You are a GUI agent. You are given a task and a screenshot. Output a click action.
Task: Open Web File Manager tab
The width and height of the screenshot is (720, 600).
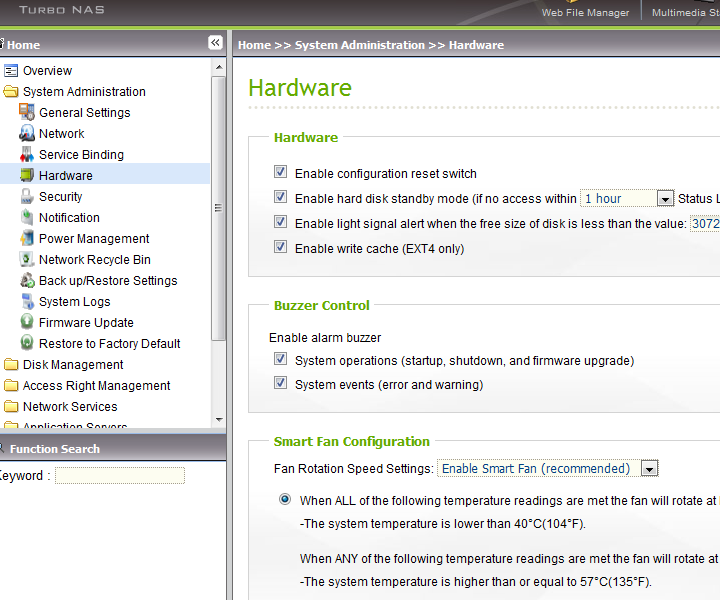tap(585, 13)
